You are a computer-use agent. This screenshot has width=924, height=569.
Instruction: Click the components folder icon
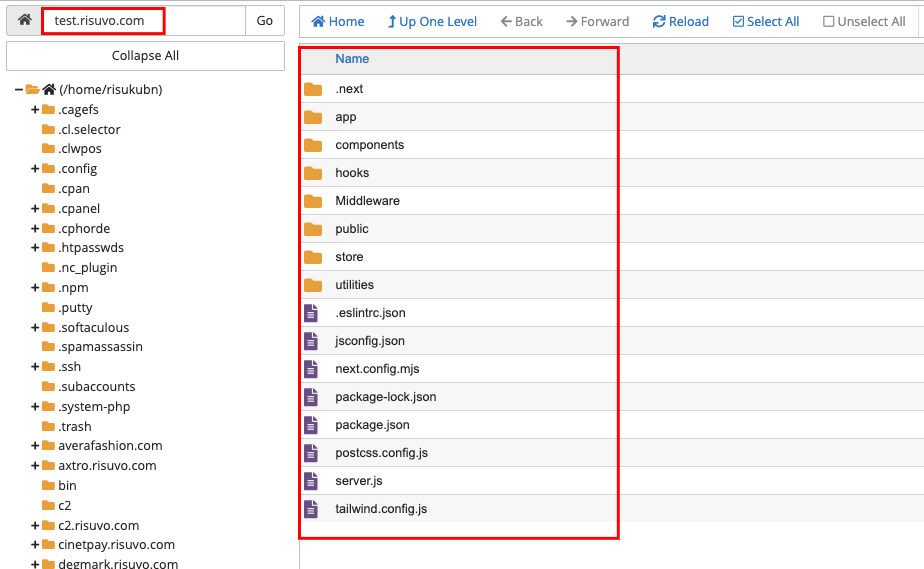pos(313,145)
